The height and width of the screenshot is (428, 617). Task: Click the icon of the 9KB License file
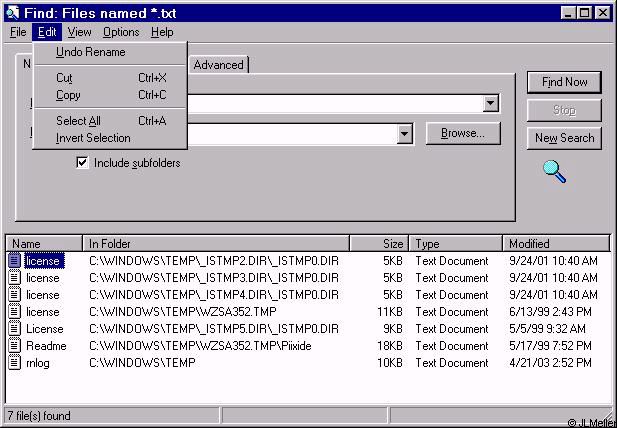(x=15, y=329)
